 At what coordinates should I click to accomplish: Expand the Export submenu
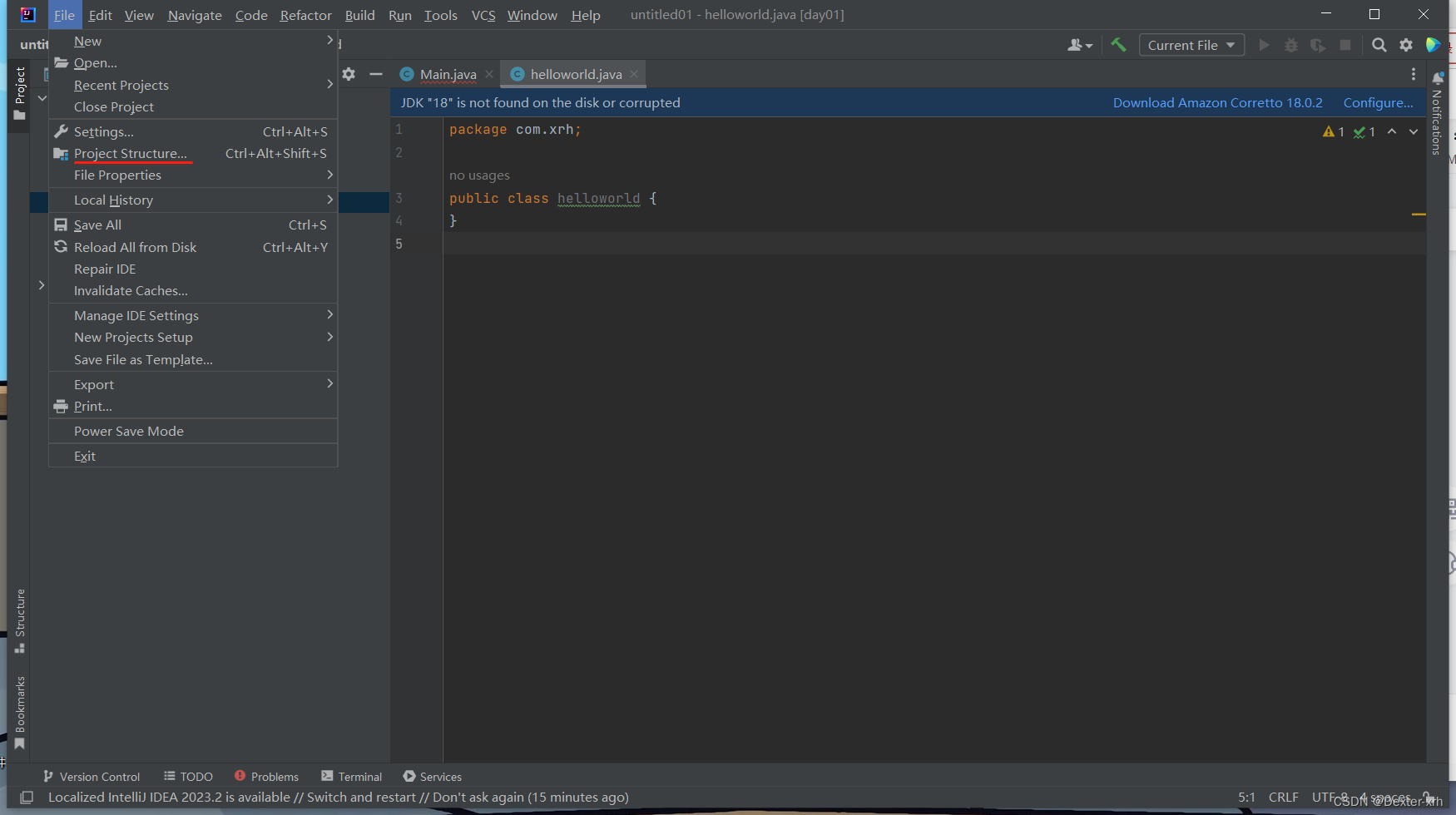pyautogui.click(x=94, y=384)
